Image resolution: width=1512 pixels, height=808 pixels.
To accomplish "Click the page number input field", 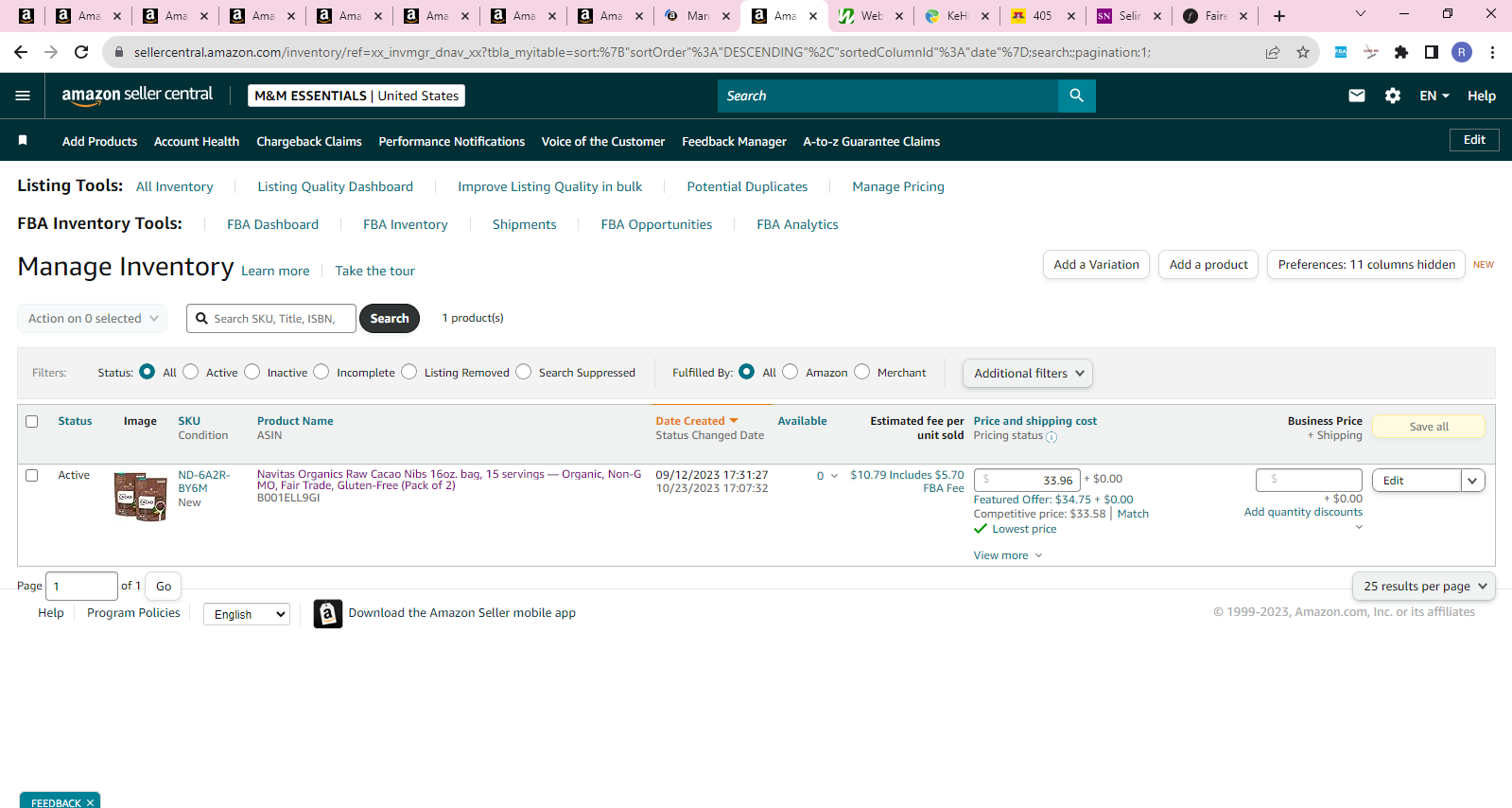I will coord(81,587).
